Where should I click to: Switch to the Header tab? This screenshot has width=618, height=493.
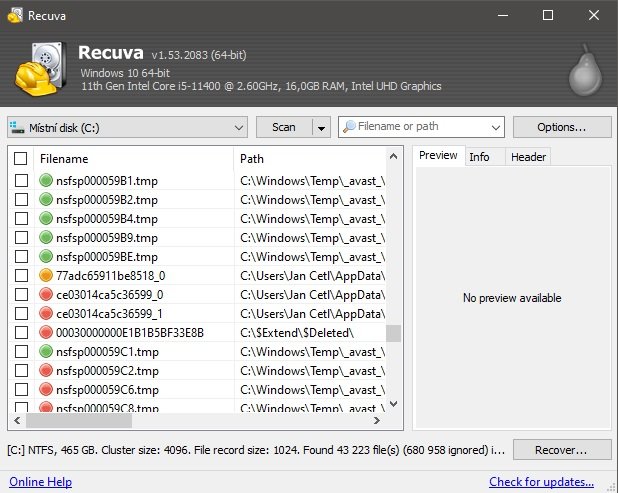click(528, 157)
